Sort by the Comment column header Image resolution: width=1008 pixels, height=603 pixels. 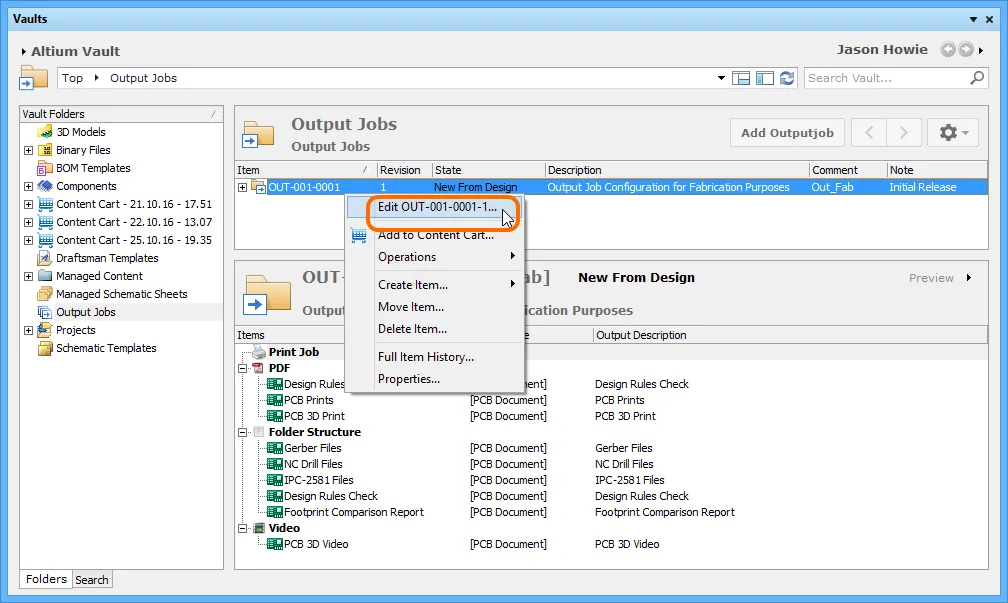[848, 170]
